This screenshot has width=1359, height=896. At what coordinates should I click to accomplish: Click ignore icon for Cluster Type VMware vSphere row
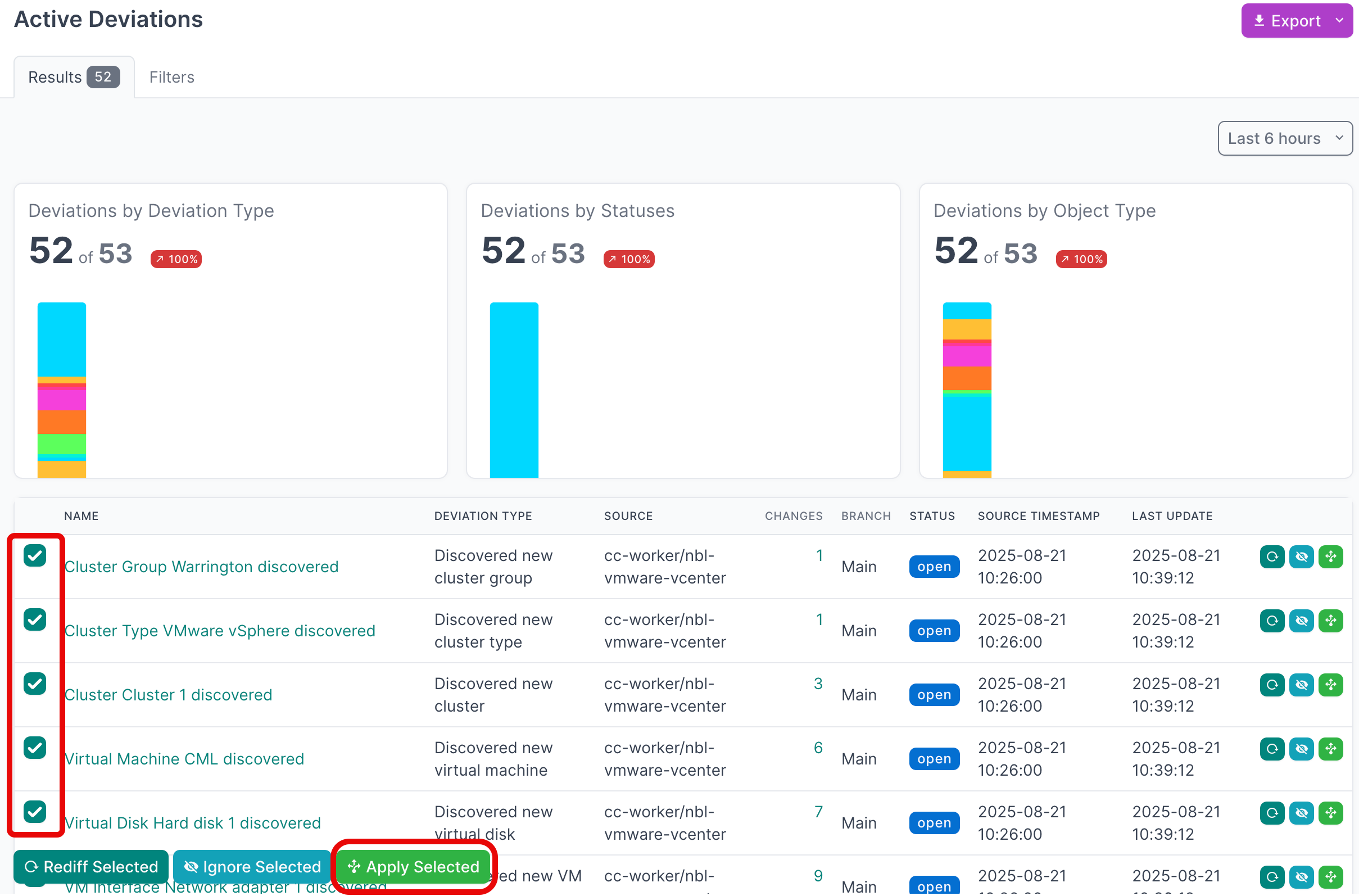[1301, 621]
